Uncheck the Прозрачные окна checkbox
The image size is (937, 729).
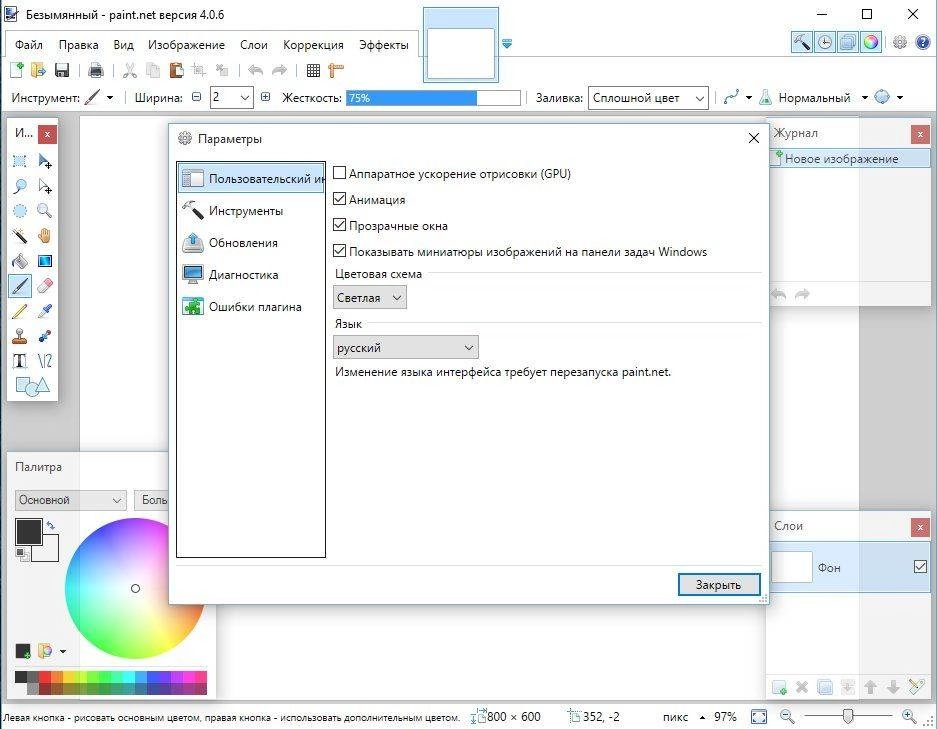click(339, 225)
